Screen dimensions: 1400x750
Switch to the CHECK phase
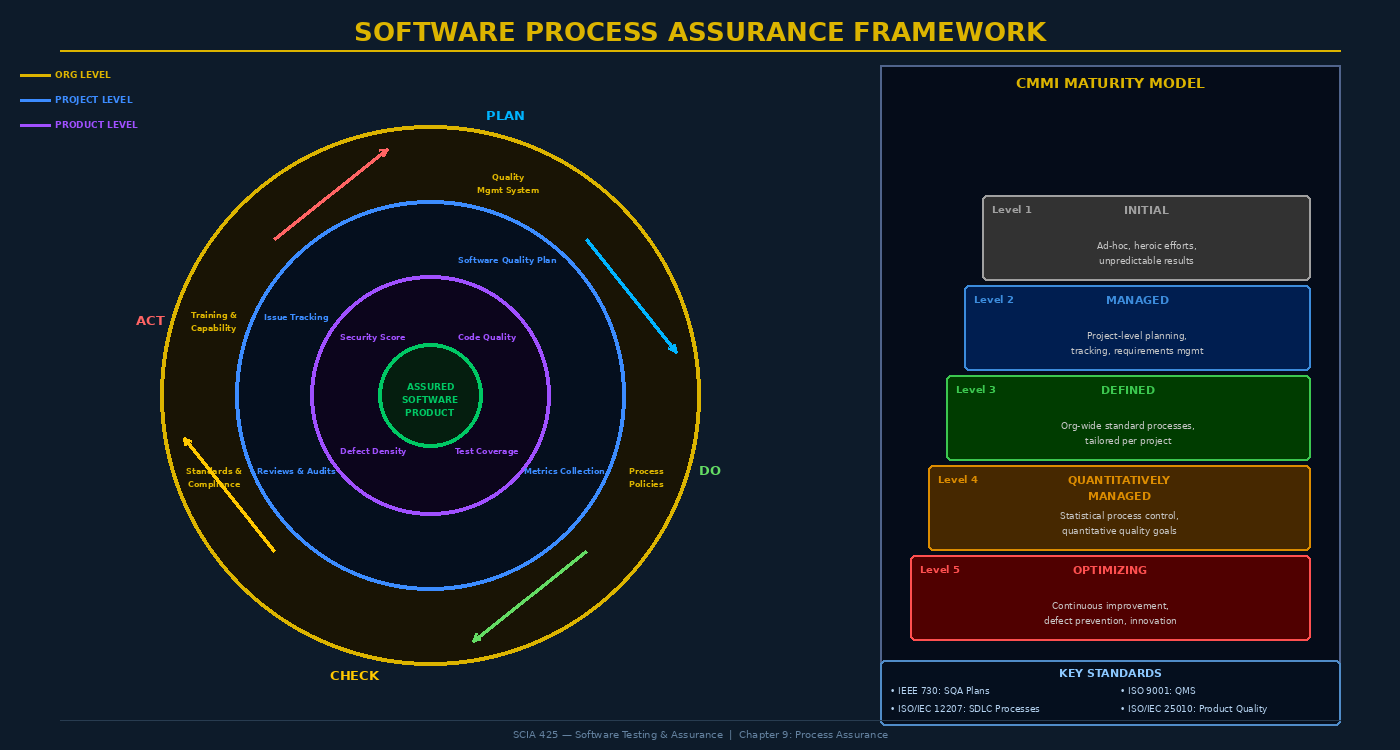pos(355,675)
